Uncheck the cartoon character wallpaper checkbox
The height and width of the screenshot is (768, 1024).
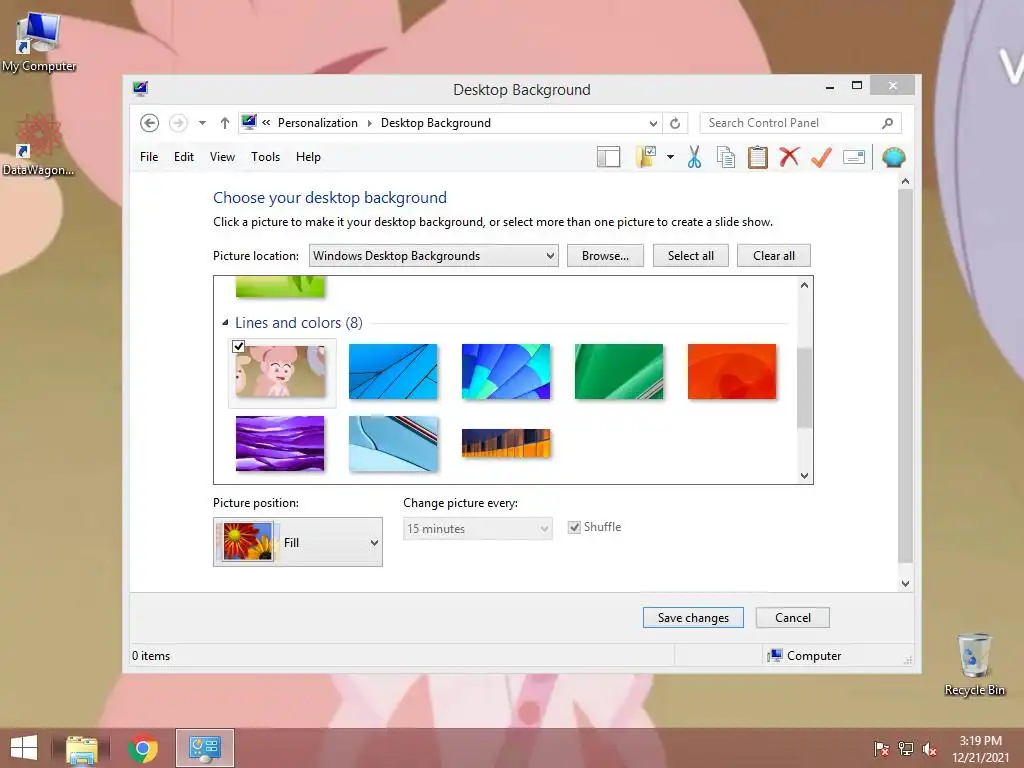click(x=238, y=346)
